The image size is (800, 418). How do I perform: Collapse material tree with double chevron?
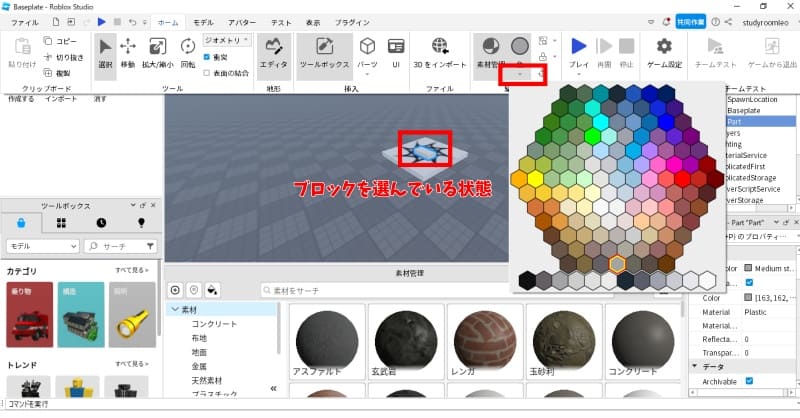273,388
